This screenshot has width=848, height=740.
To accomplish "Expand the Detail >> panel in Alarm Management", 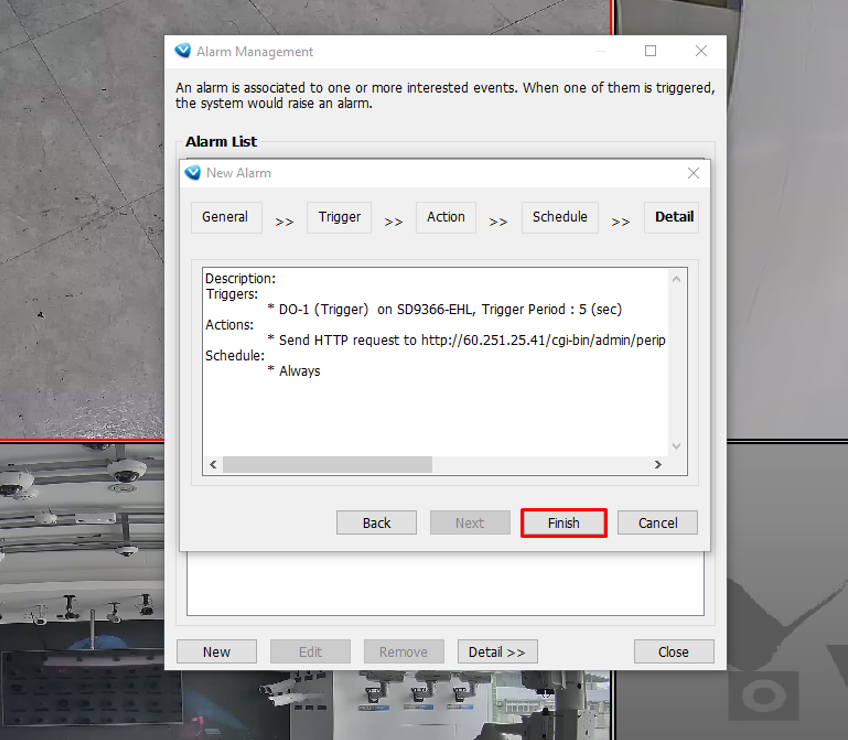I will click(x=497, y=652).
